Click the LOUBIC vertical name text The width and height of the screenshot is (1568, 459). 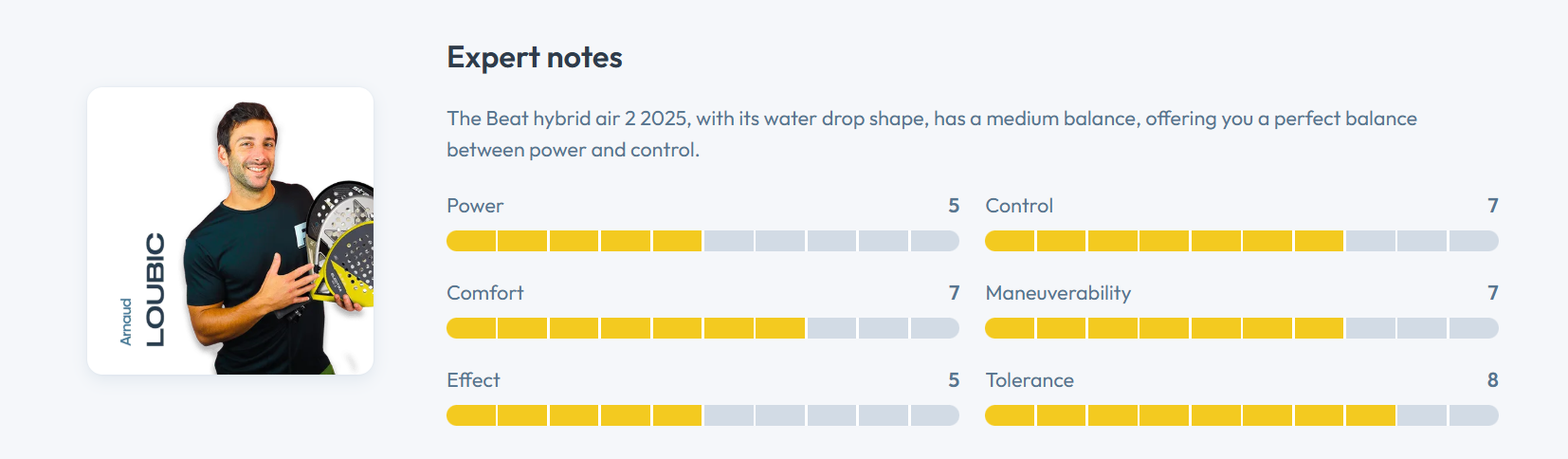pos(155,289)
